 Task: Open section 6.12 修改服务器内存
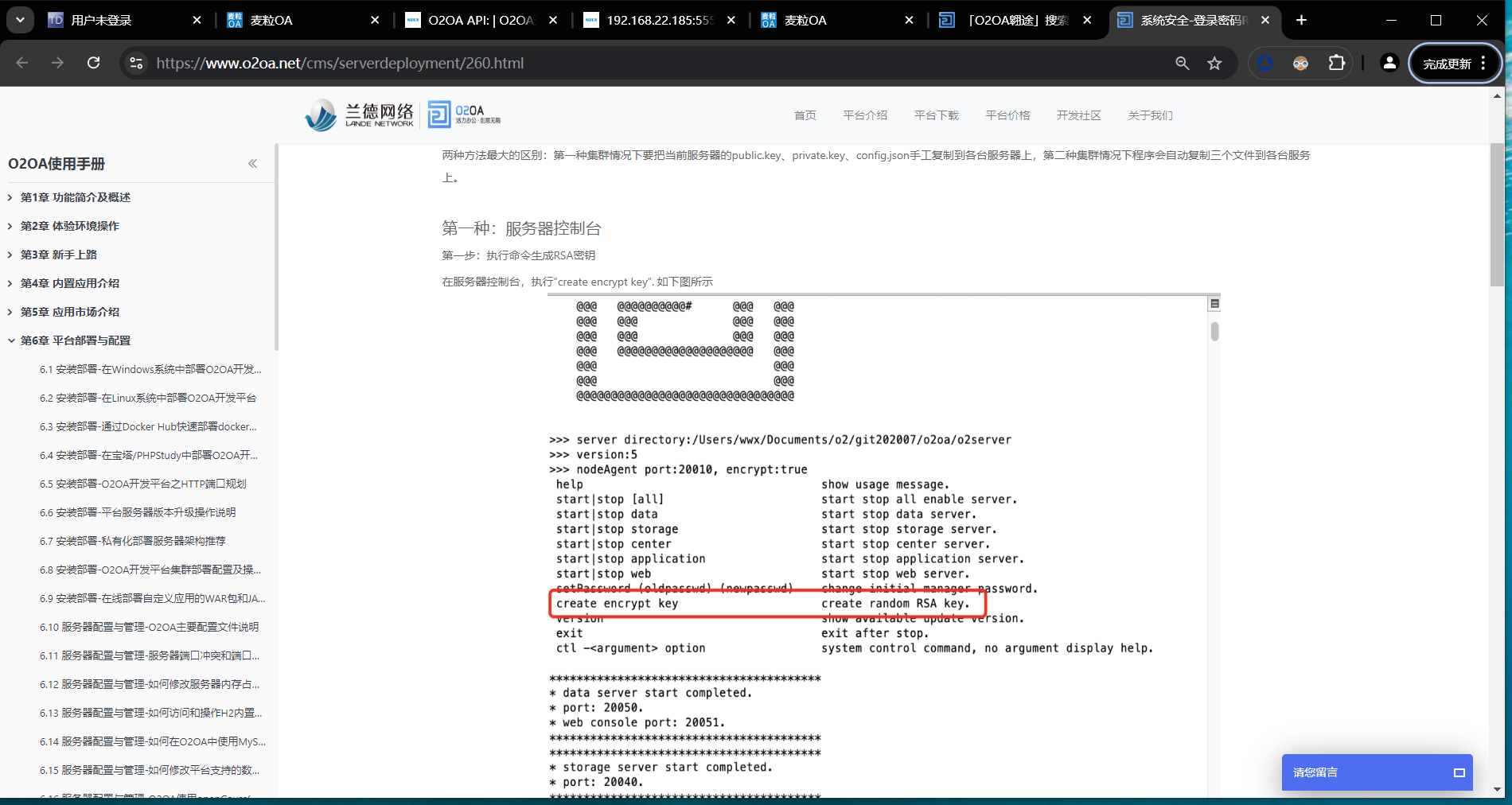click(150, 684)
